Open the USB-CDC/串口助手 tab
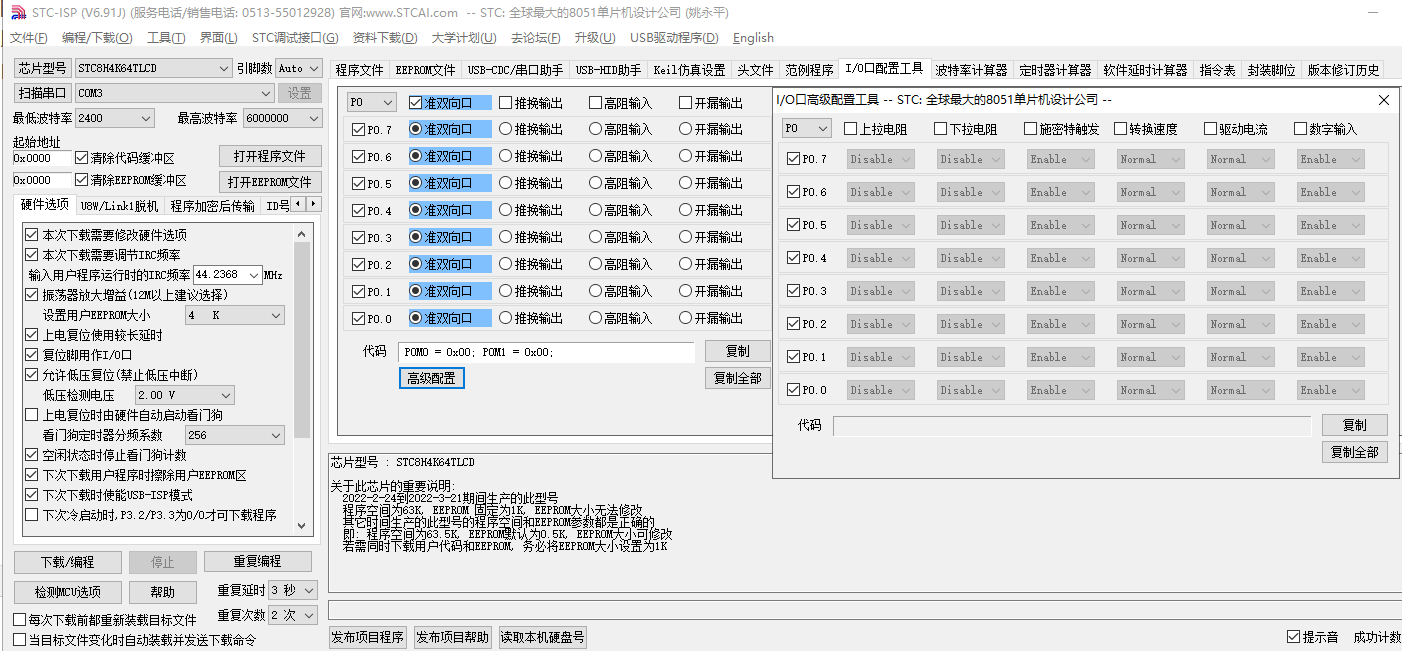 pos(515,70)
